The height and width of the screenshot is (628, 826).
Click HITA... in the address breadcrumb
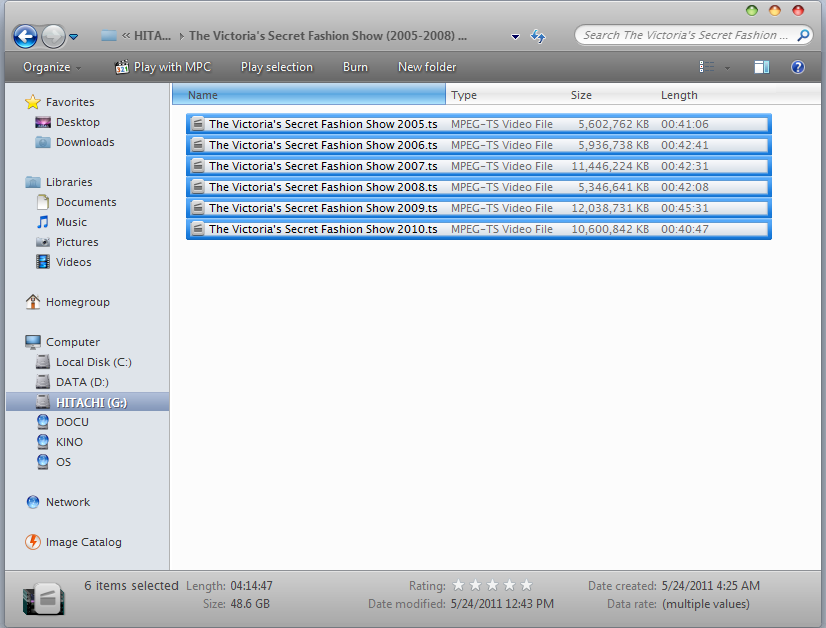(x=152, y=36)
